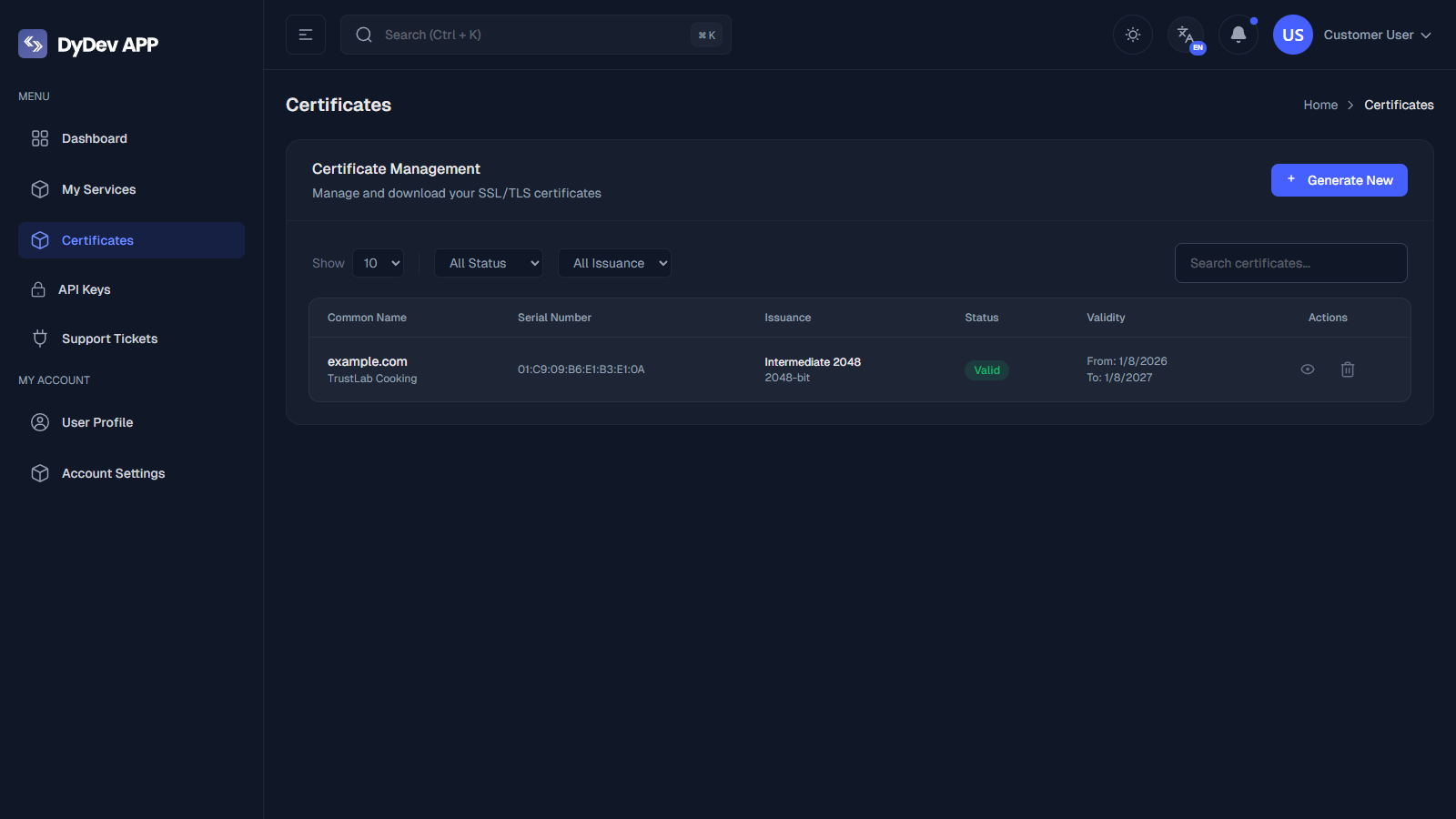Open the Show 10 entries dropdown

pyautogui.click(x=379, y=263)
